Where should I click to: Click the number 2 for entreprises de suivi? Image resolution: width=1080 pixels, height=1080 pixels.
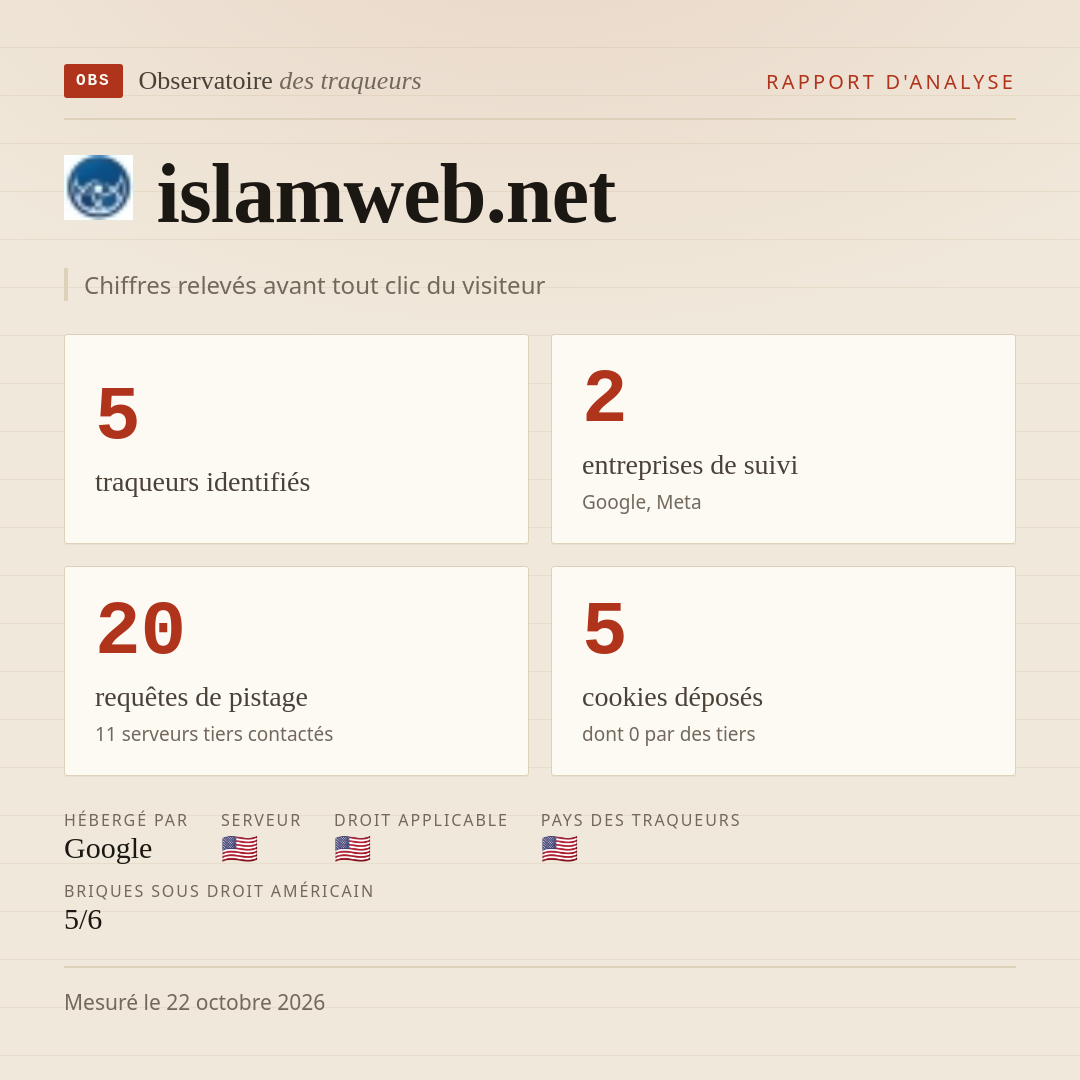[x=605, y=396]
